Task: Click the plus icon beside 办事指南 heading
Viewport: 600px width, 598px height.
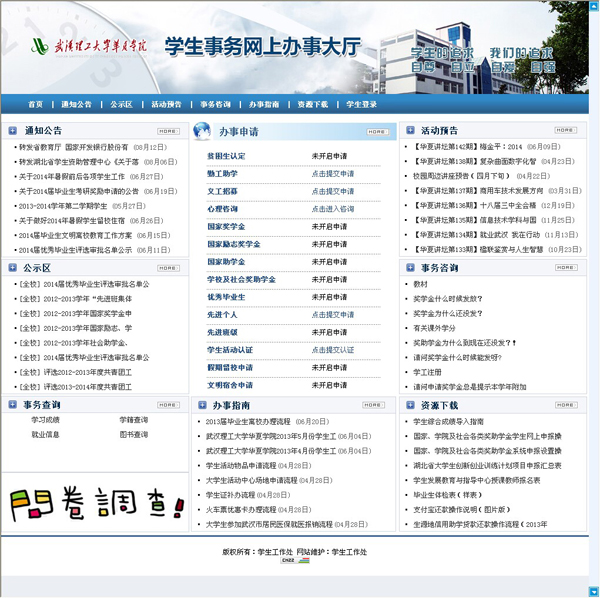Action: click(202, 405)
